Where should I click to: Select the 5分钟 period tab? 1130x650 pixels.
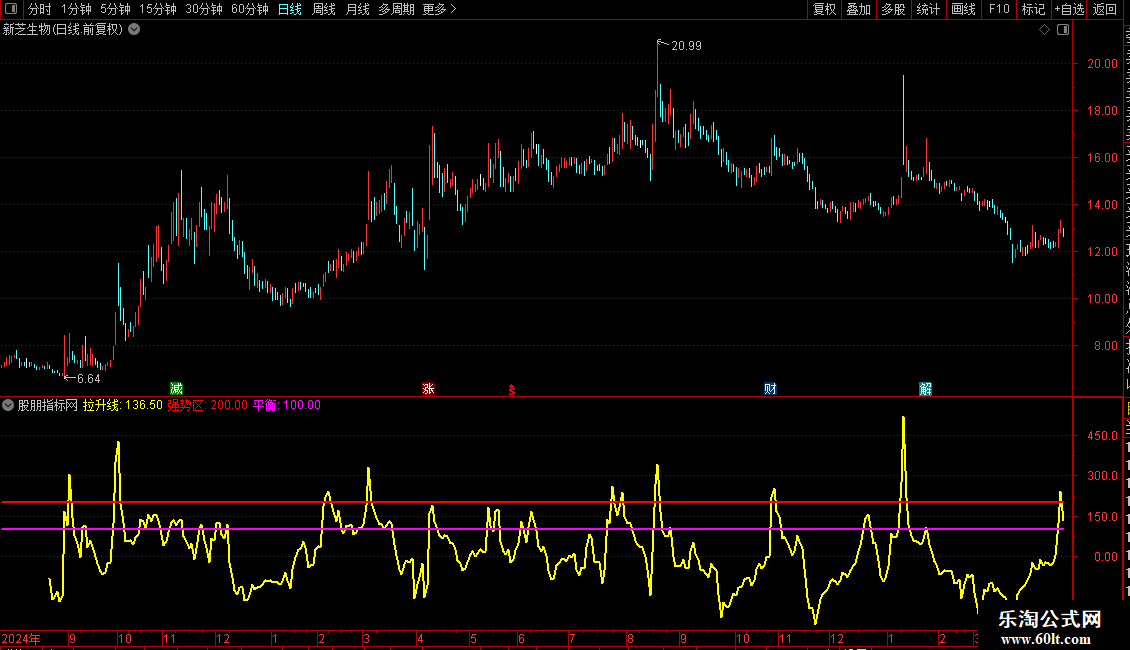click(x=115, y=9)
